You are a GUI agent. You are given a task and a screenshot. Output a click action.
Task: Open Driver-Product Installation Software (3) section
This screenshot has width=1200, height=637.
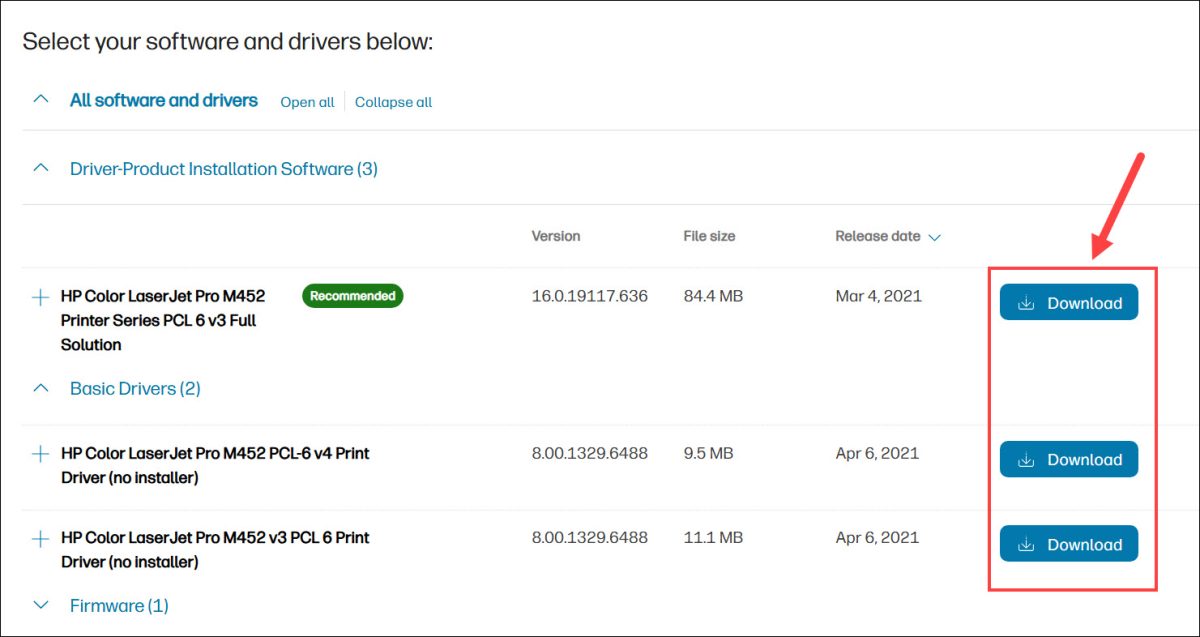[x=224, y=169]
